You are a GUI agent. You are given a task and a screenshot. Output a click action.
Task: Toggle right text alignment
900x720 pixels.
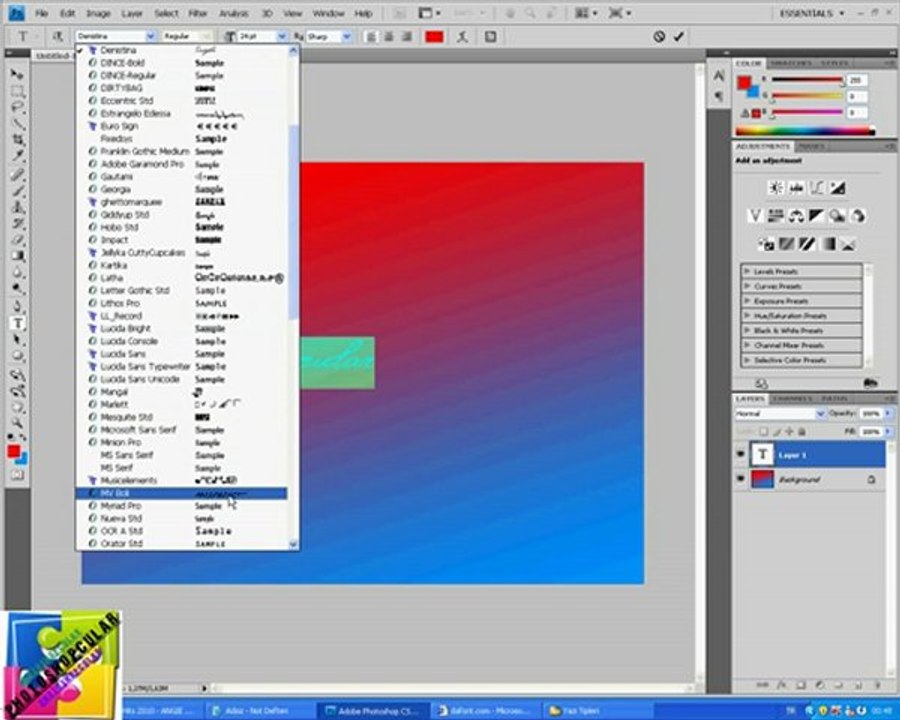(407, 37)
